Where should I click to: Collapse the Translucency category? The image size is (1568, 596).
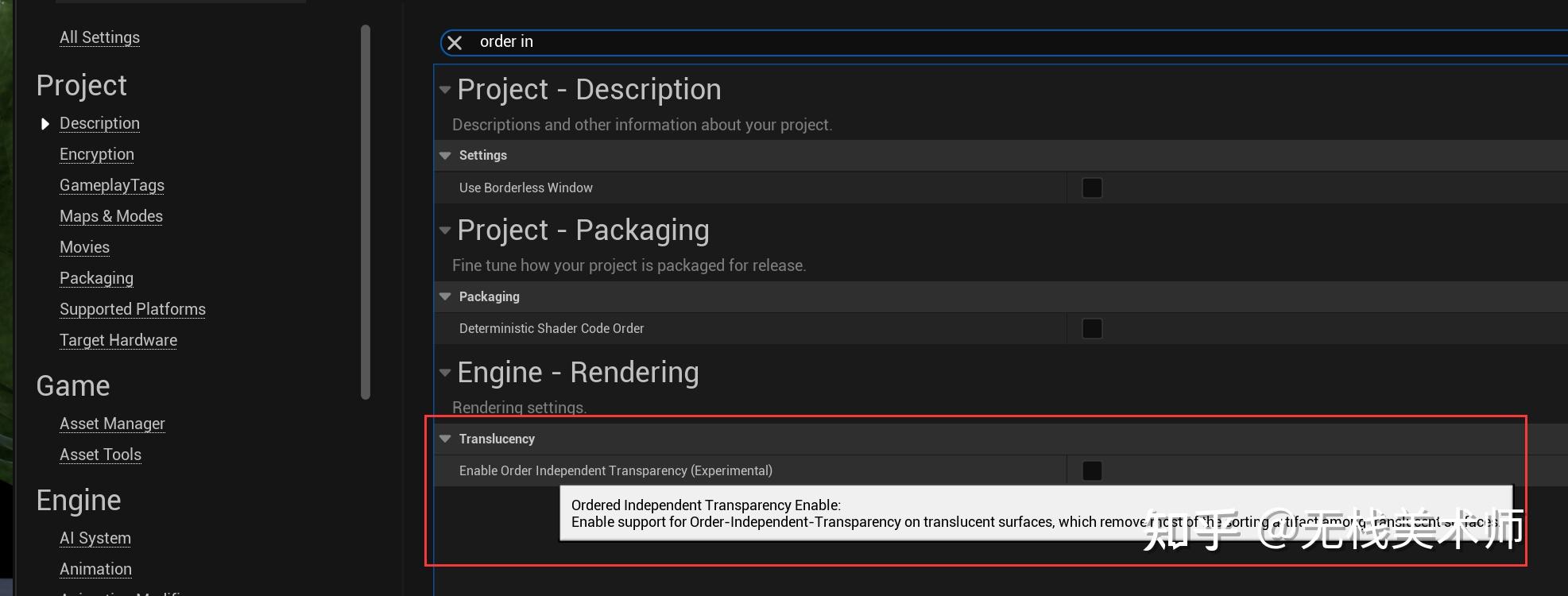click(x=445, y=439)
